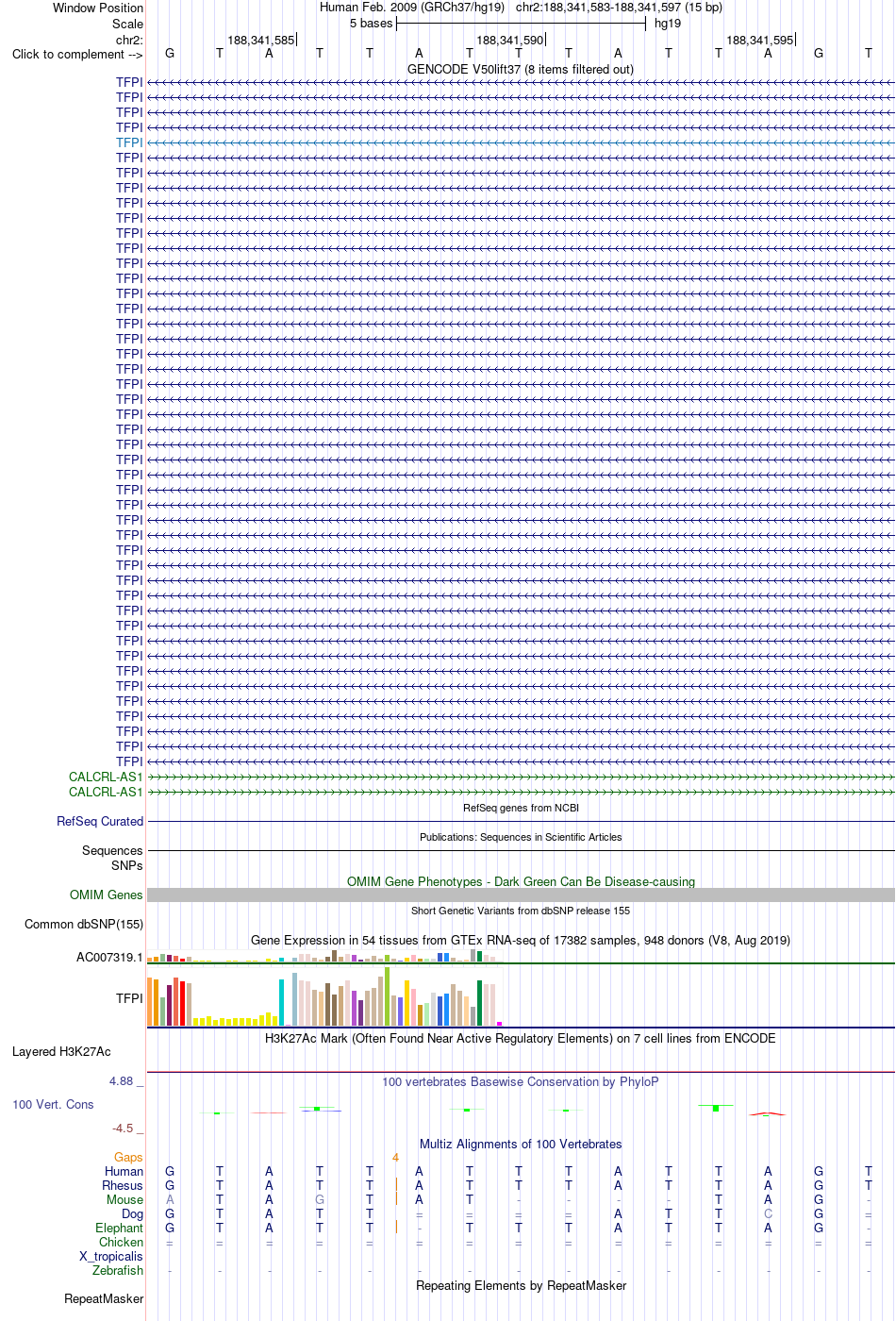Click the cyan bar in TFPI GTEx chart
The width and height of the screenshot is (896, 1321).
(282, 1003)
